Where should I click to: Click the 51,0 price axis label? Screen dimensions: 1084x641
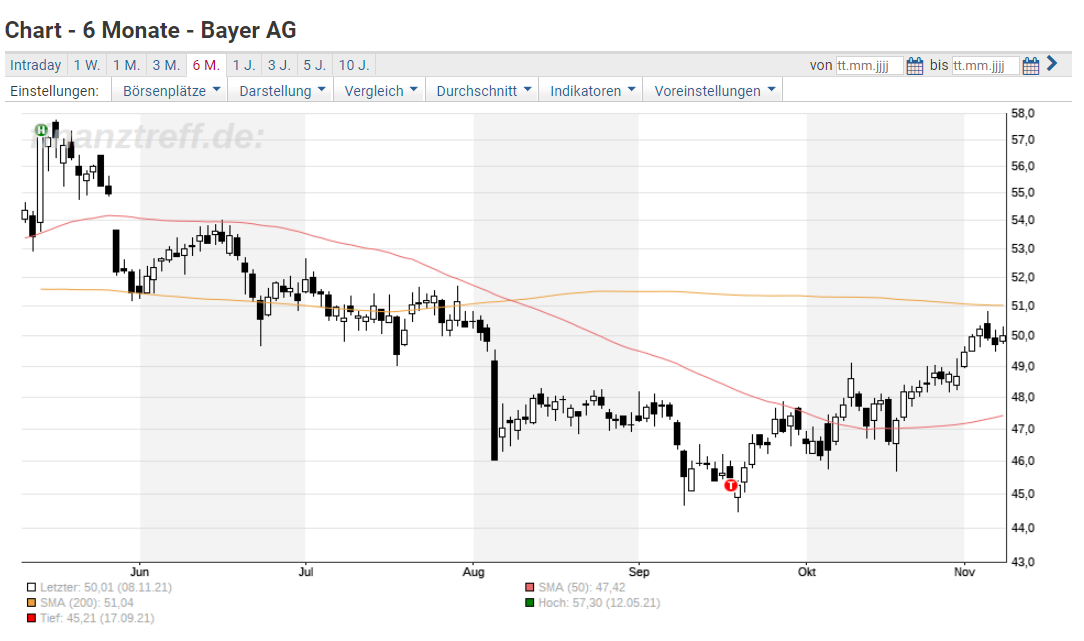coord(1023,306)
